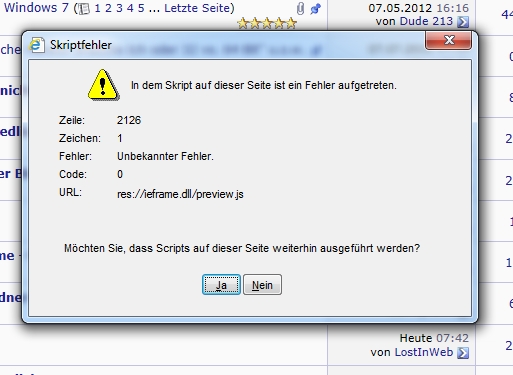
Task: Open page 1 of the Windows 7 thread
Action: coord(97,8)
